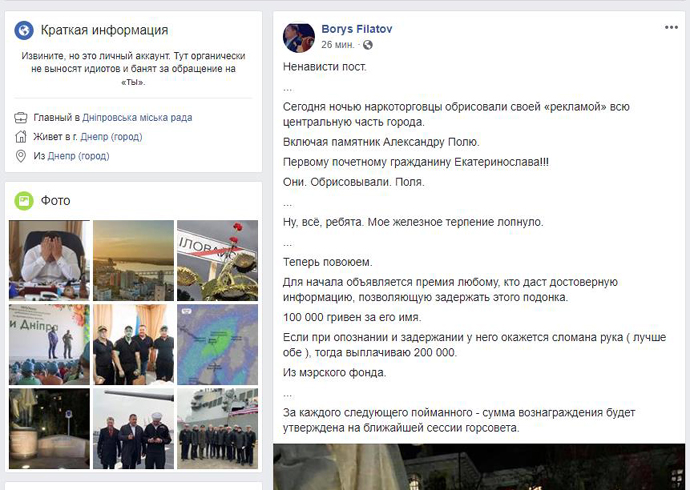Click the globe icon next to Краткая информация

[x=24, y=30]
